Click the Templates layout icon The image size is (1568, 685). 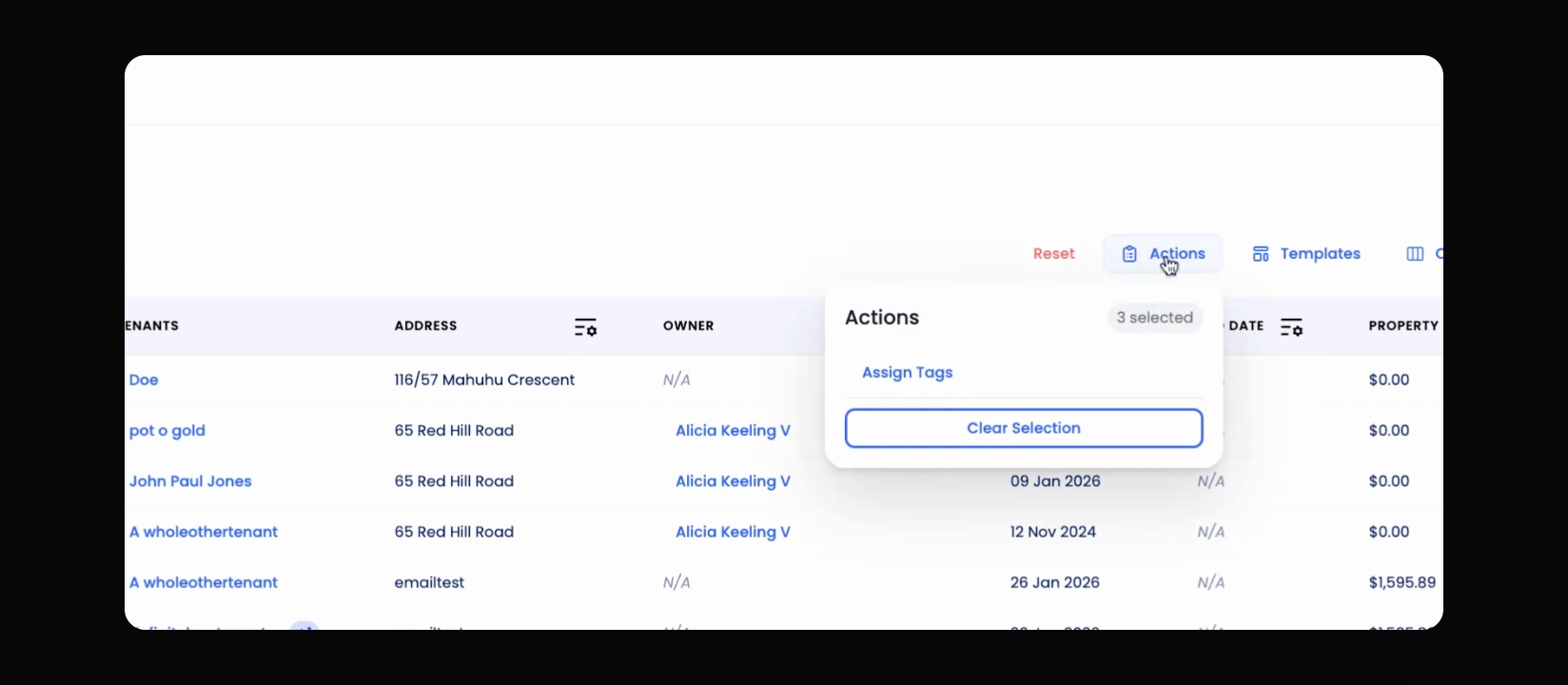[x=1261, y=254]
